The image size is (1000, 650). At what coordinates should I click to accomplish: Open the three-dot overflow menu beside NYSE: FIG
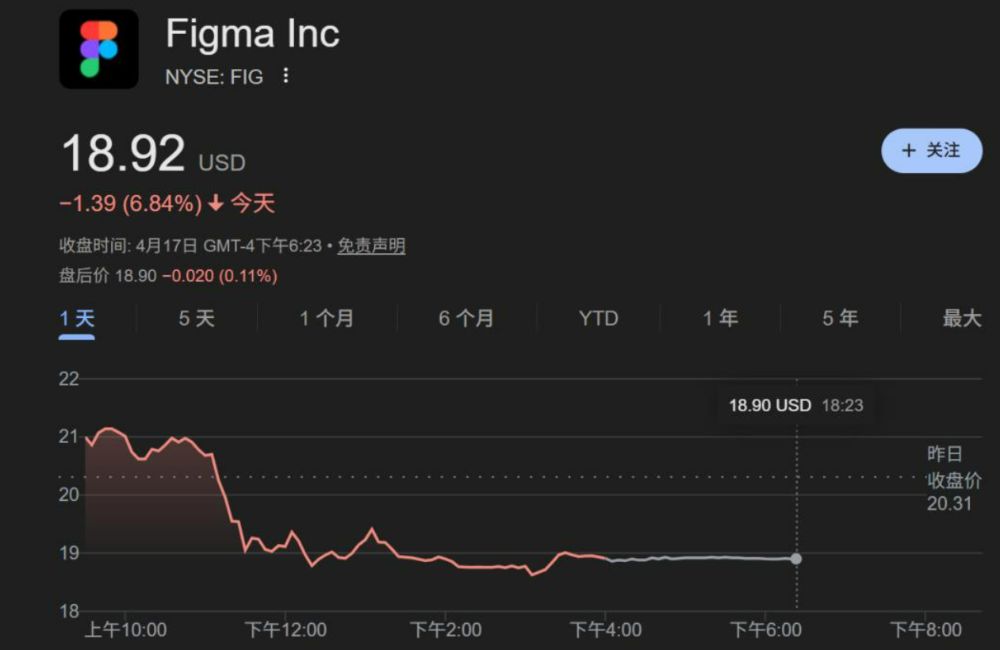tap(284, 76)
